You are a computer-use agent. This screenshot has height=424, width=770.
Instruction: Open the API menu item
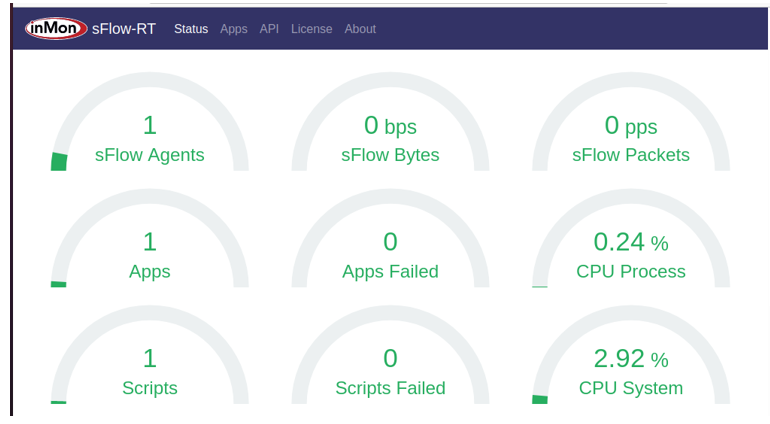pyautogui.click(x=269, y=29)
